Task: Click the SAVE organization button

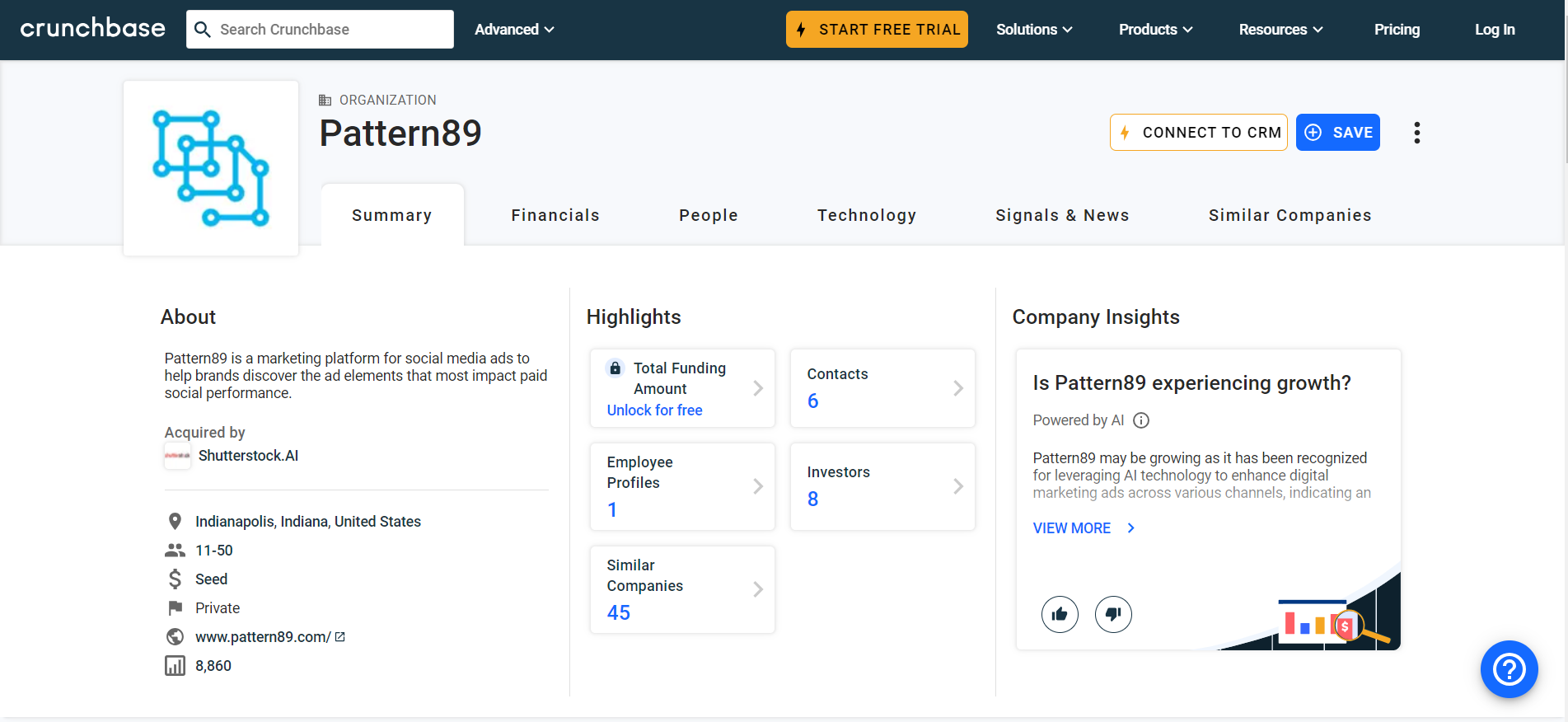Action: (x=1337, y=133)
